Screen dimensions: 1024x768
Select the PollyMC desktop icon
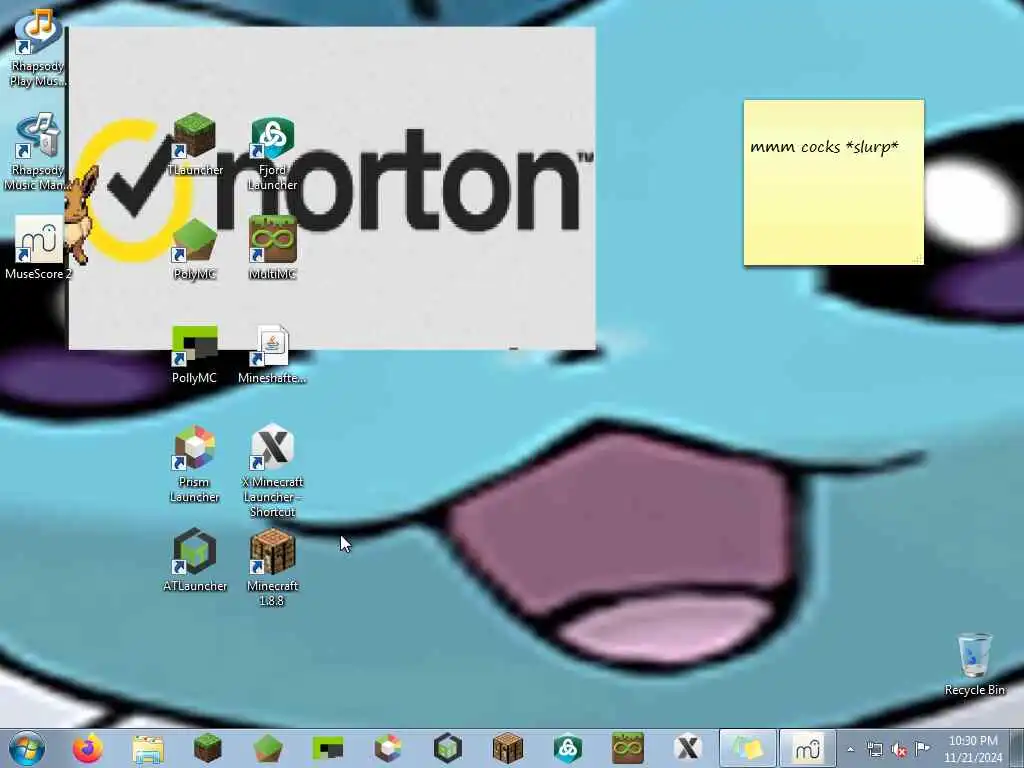tap(195, 355)
